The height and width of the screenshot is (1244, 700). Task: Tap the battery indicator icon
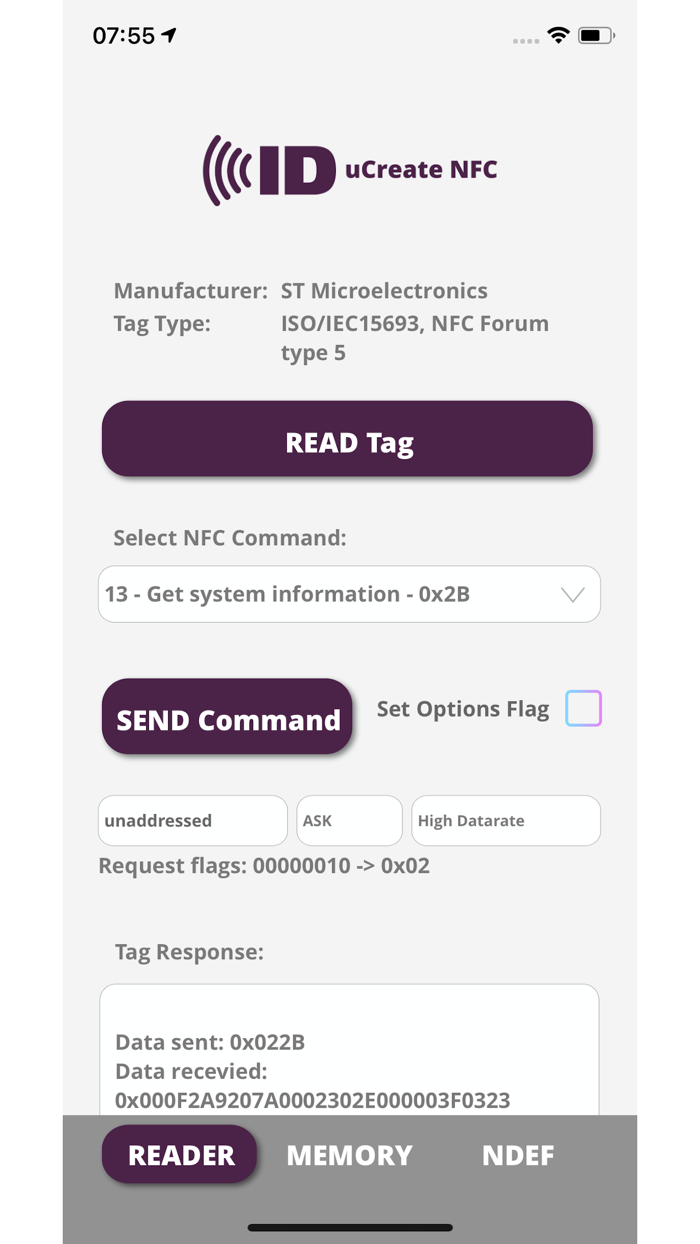click(592, 34)
